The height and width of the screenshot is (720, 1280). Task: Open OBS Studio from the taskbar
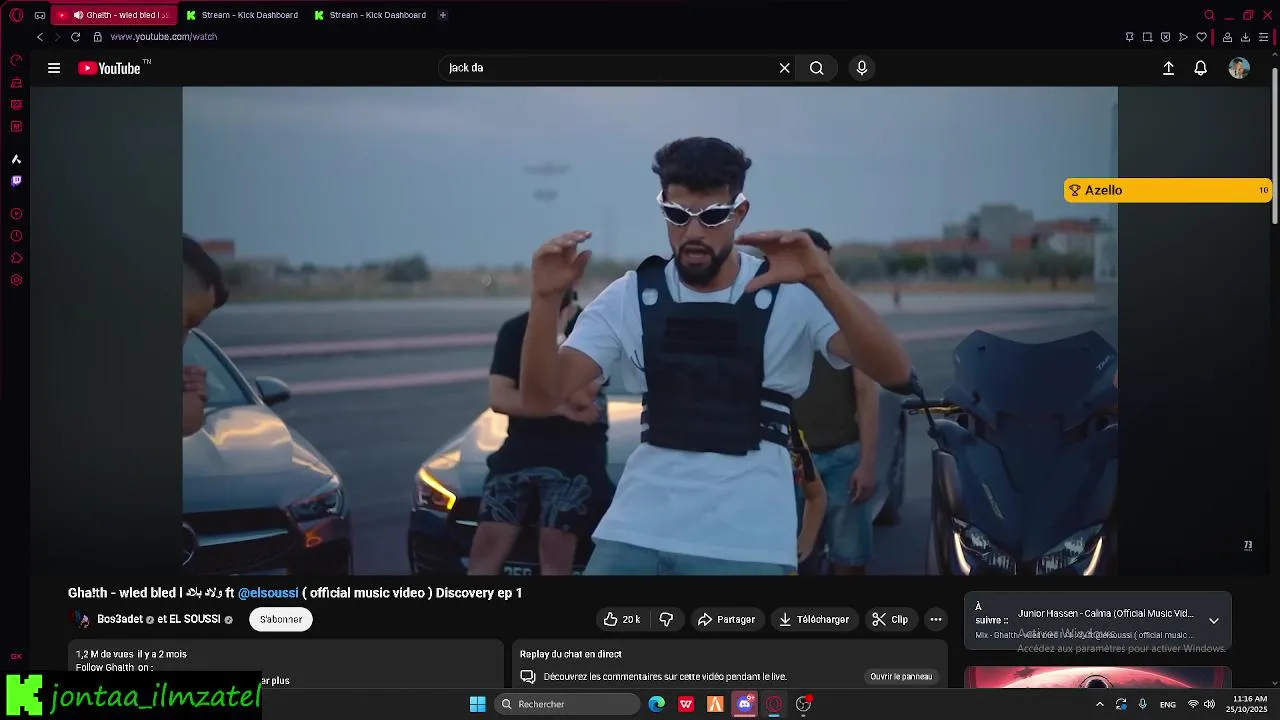pyautogui.click(x=803, y=704)
